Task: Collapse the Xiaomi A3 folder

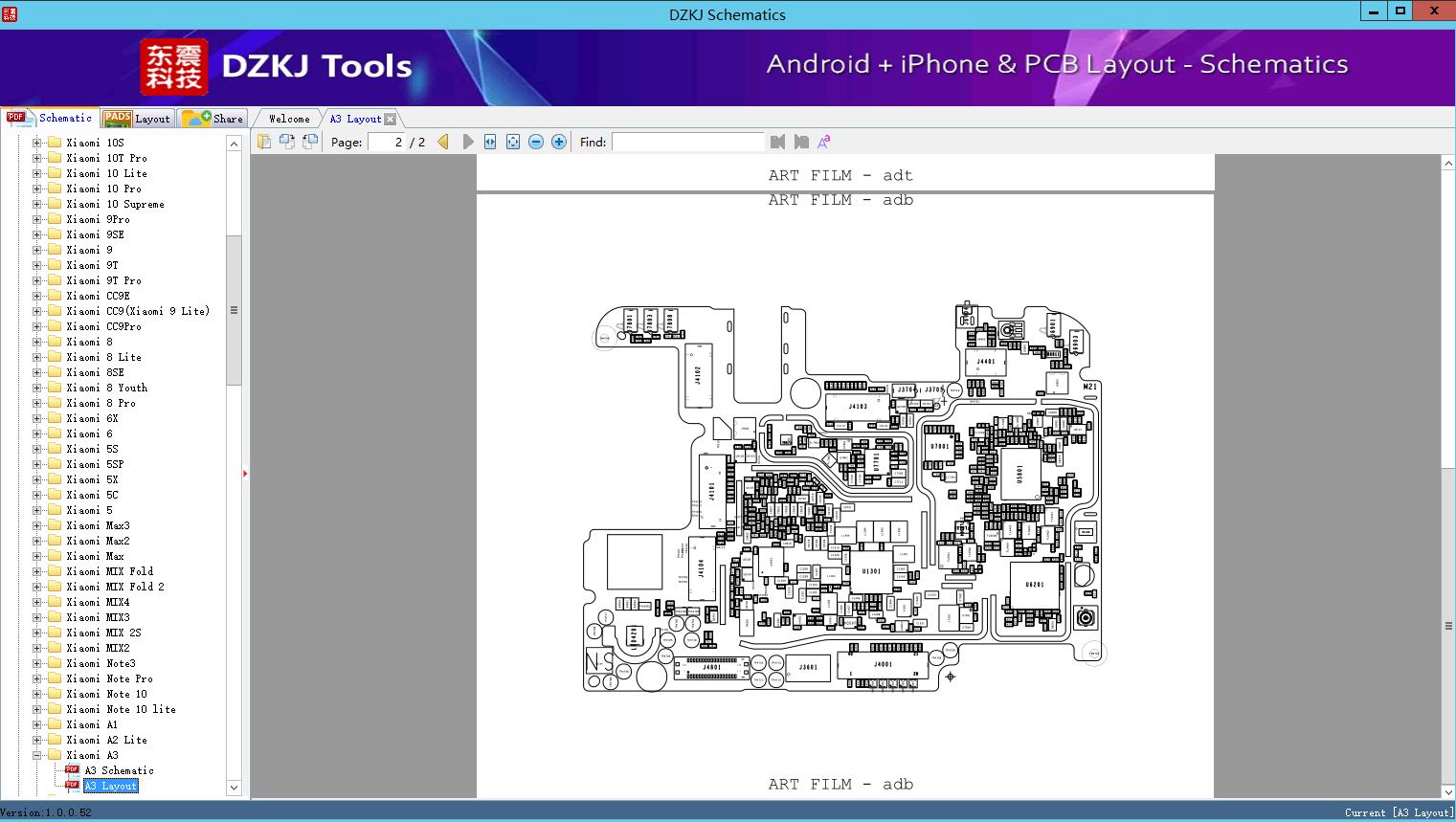Action: click(x=37, y=755)
